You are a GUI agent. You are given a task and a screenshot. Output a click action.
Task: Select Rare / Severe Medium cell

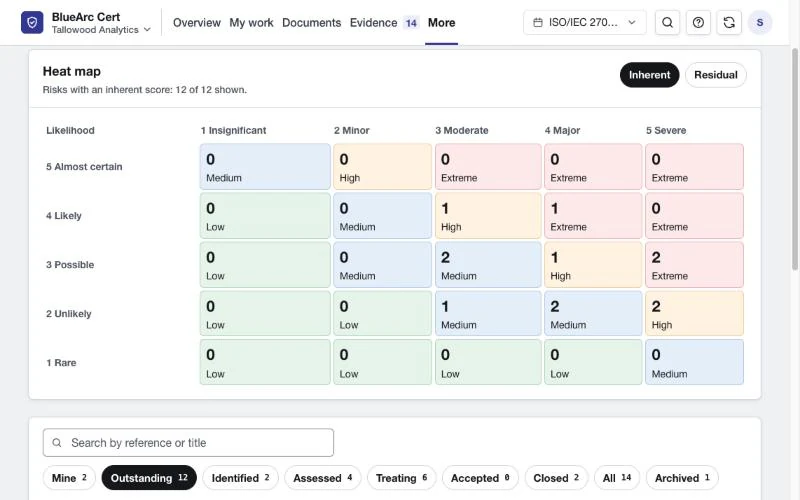coord(694,362)
